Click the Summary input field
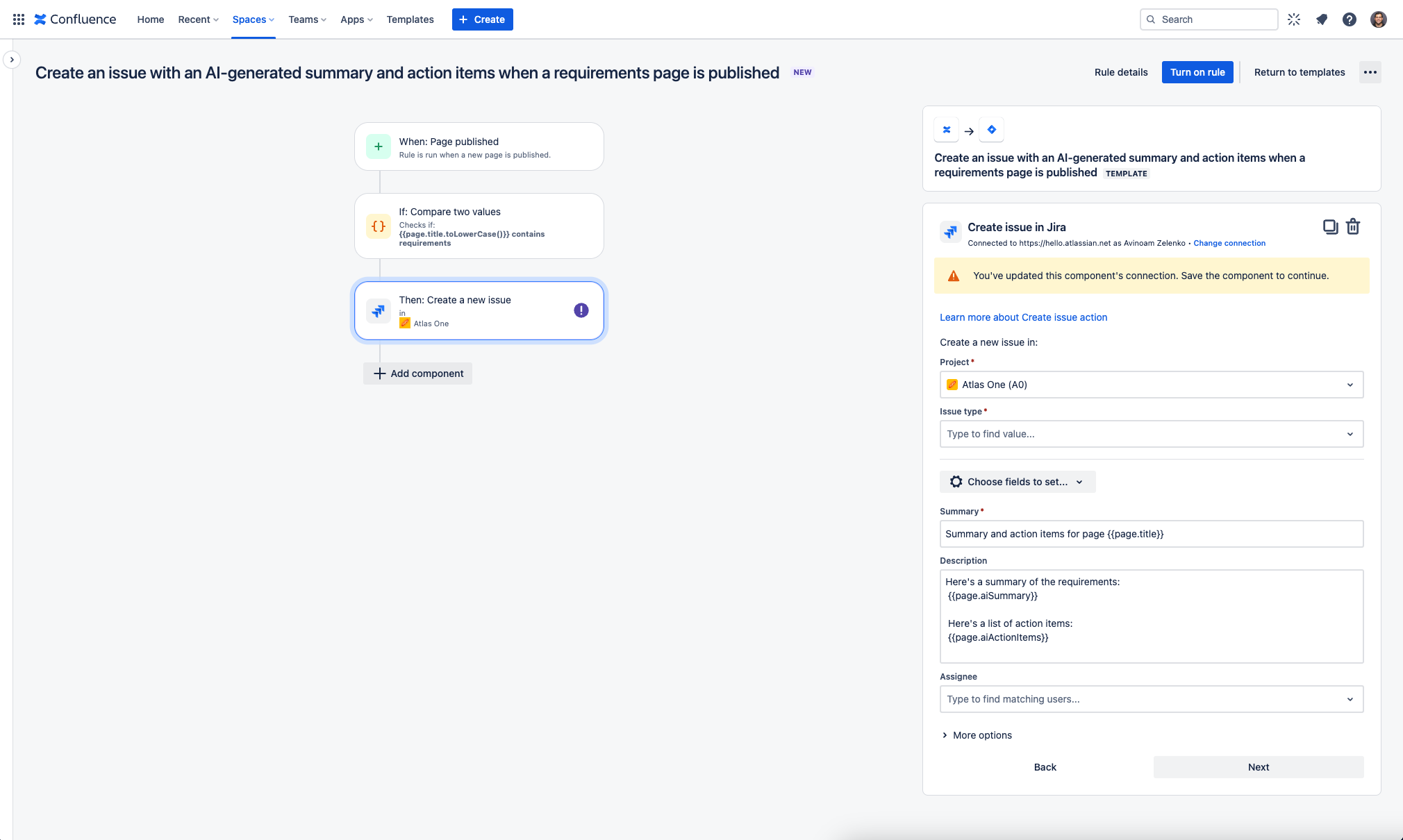 pyautogui.click(x=1151, y=534)
